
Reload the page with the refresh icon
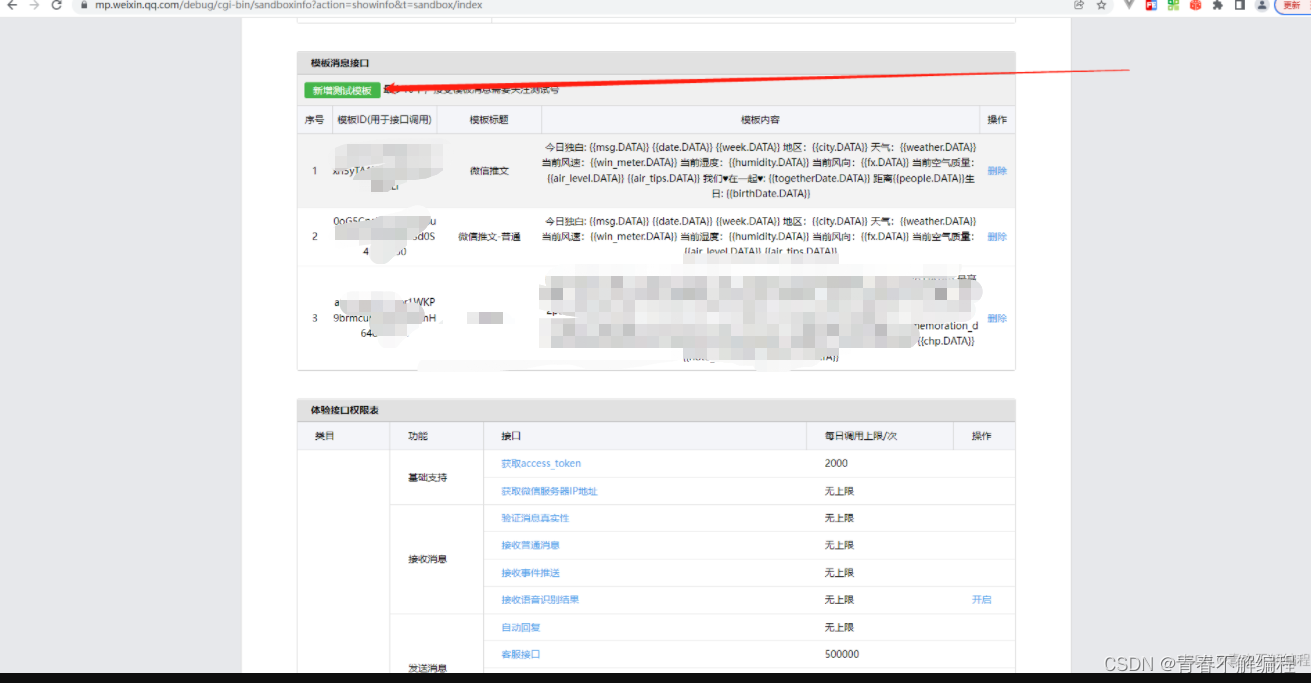coord(56,5)
